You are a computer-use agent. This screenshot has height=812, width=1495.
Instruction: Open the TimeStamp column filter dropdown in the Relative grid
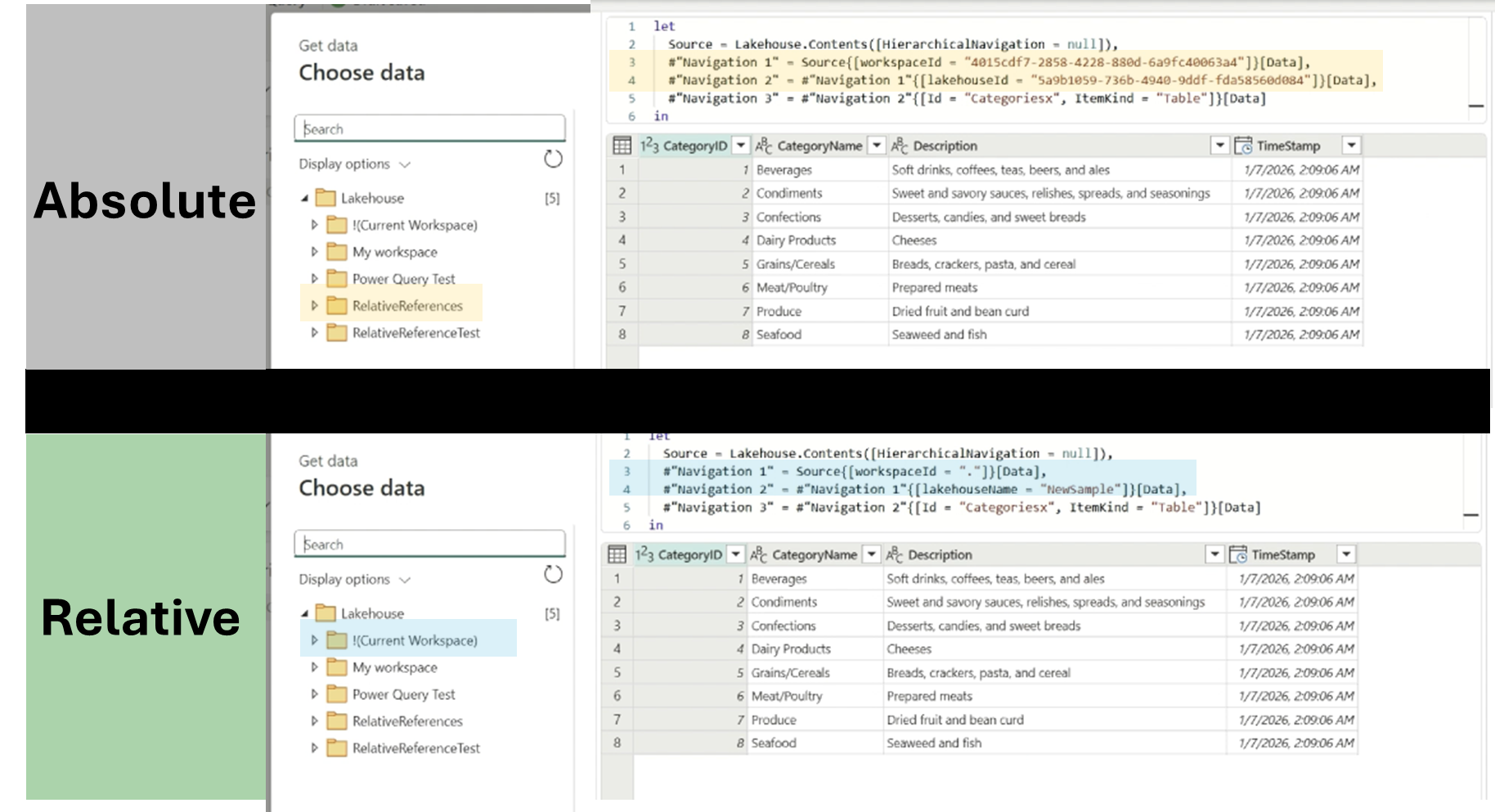[1346, 554]
